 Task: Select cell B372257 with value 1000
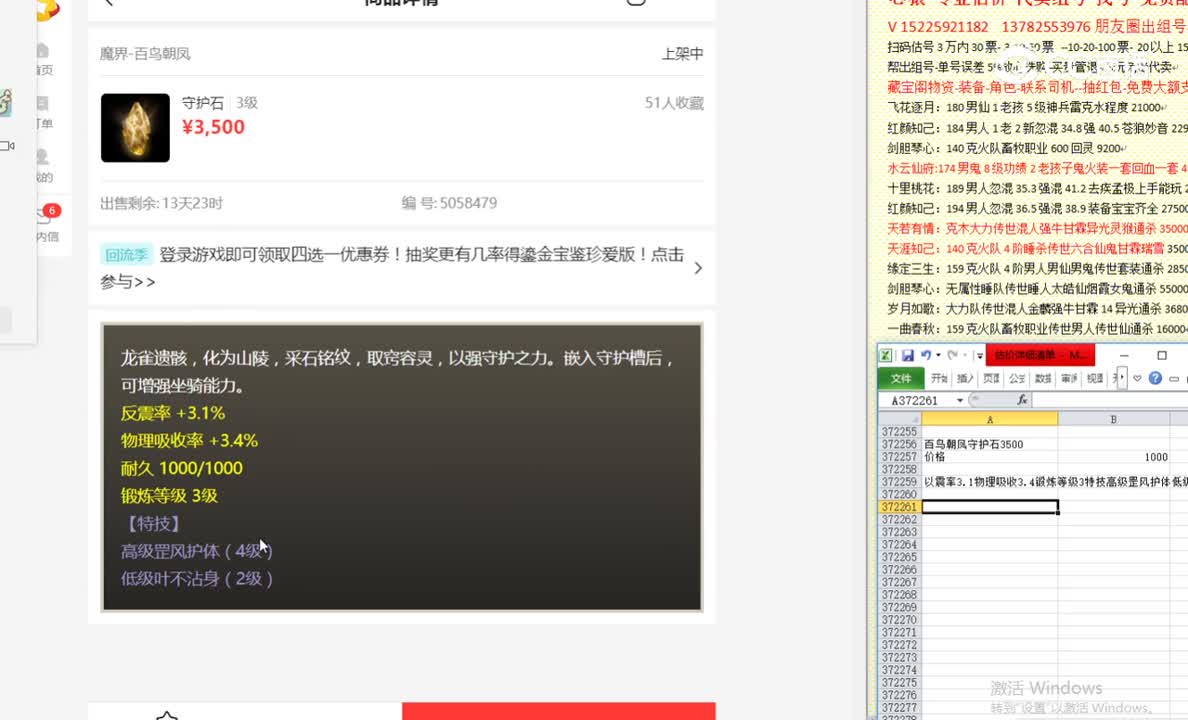pyautogui.click(x=1113, y=457)
